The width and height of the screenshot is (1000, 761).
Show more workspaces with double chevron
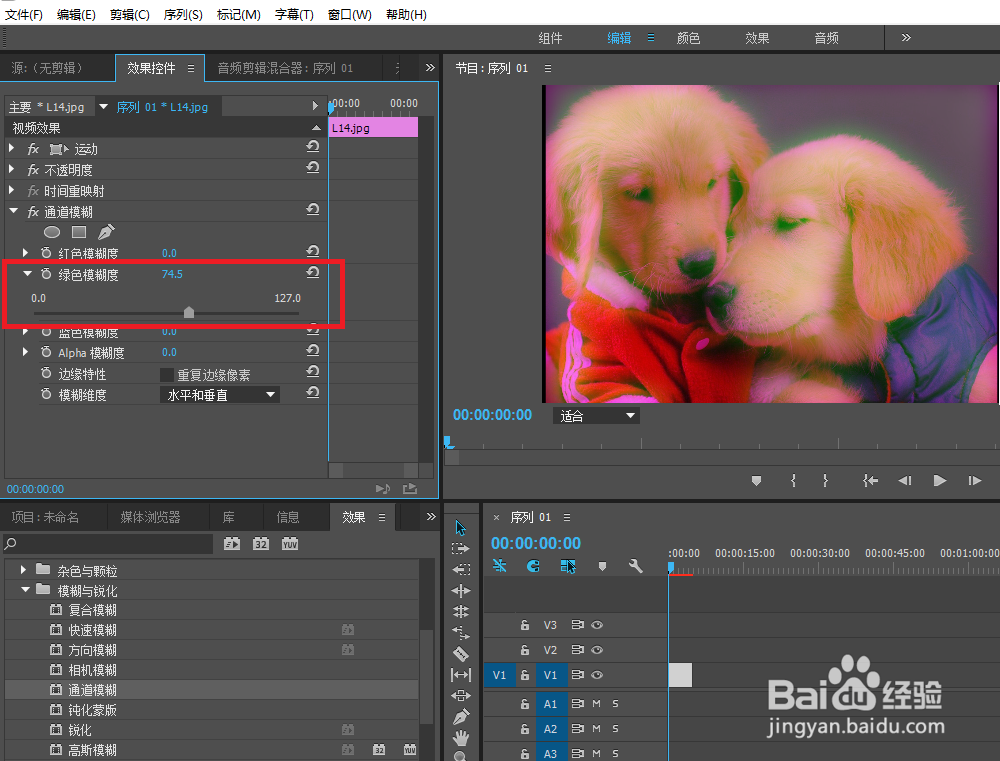point(906,38)
